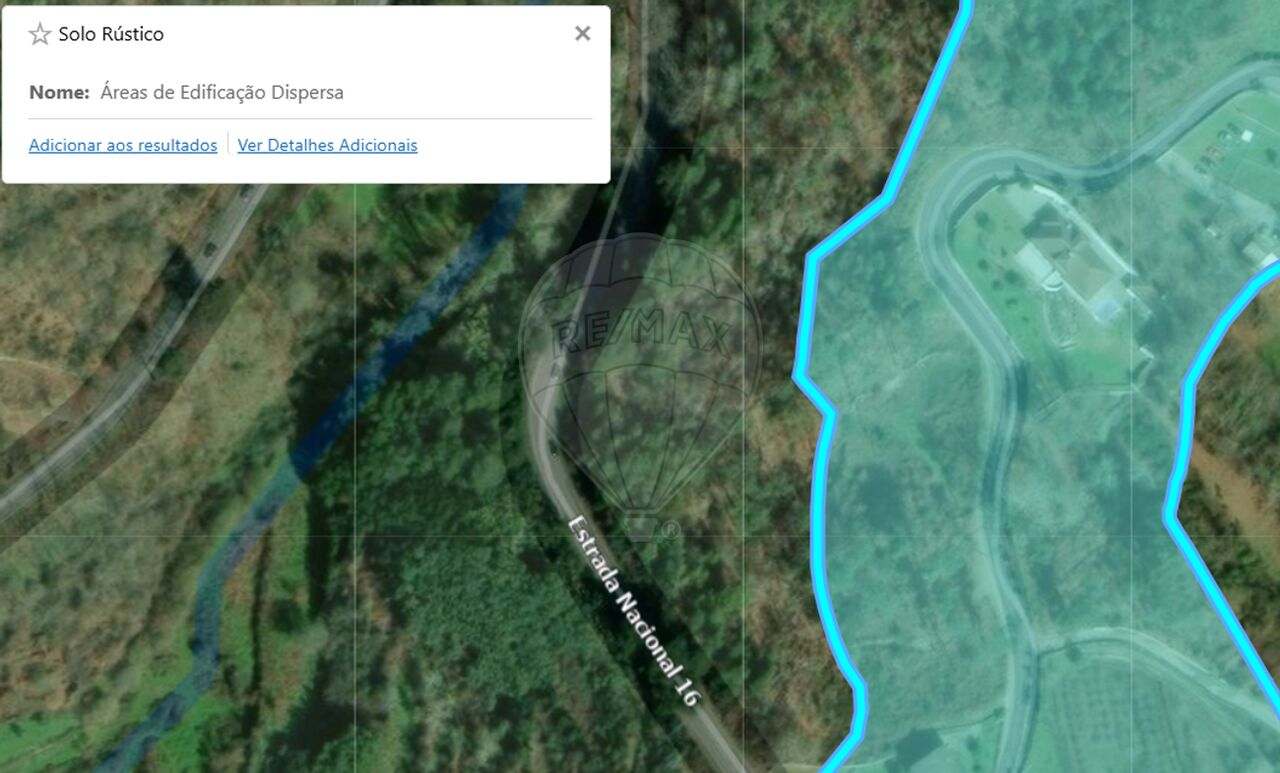Click the Áreas de Edificação Dispersa name value

click(x=222, y=92)
